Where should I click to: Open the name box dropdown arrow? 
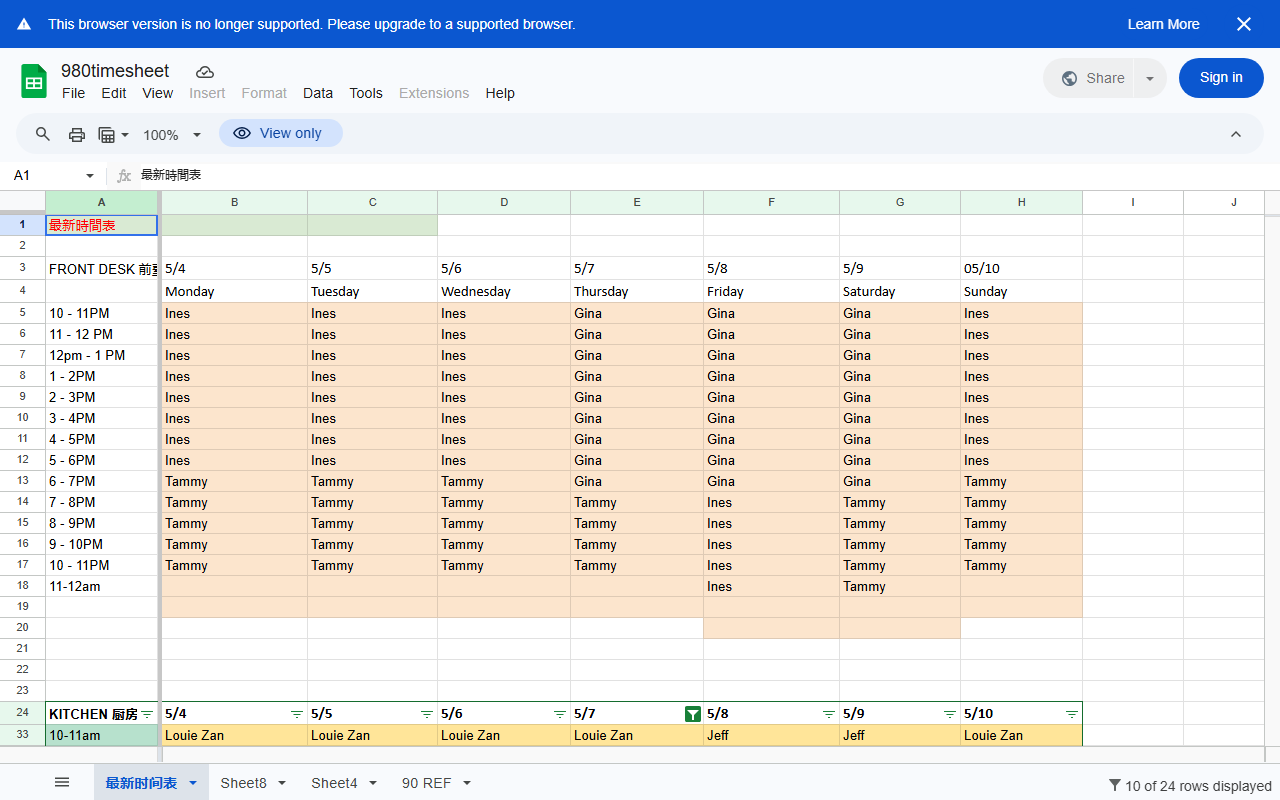click(89, 176)
